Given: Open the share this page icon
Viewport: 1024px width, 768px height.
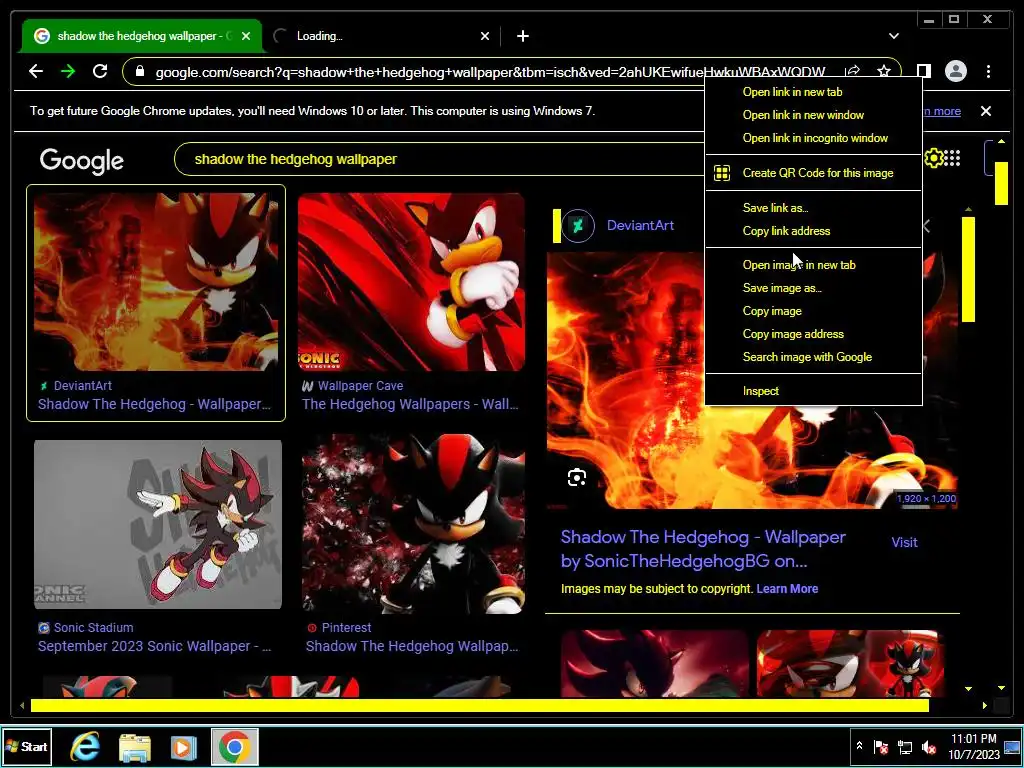Looking at the screenshot, I should (x=852, y=71).
